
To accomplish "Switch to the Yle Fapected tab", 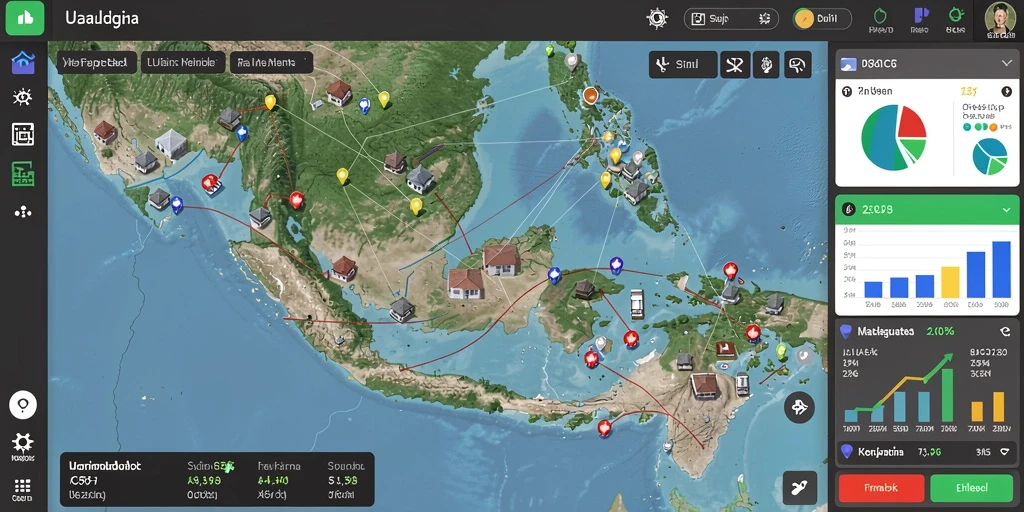I will pyautogui.click(x=97, y=63).
